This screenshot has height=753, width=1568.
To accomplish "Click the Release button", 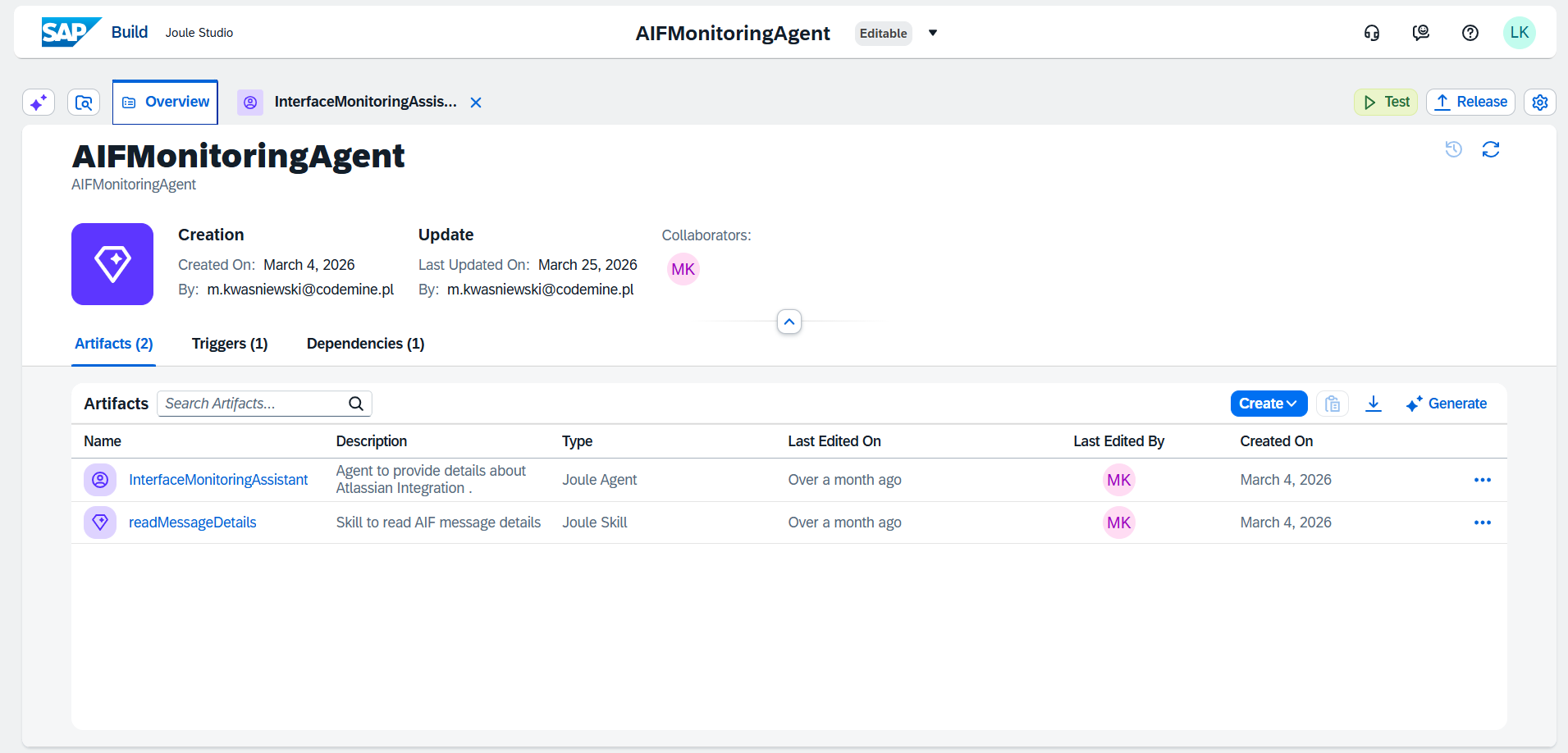I will coord(1470,102).
